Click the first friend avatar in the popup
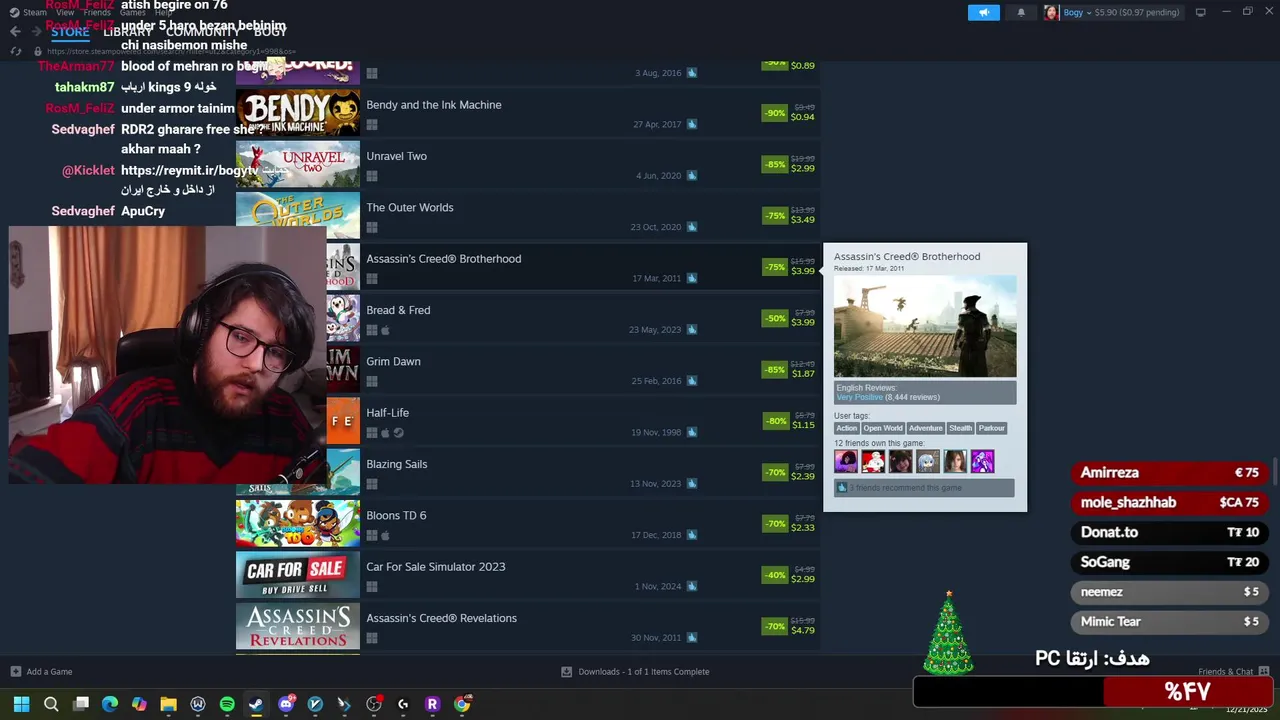Screen dimensions: 1280x720 point(846,461)
